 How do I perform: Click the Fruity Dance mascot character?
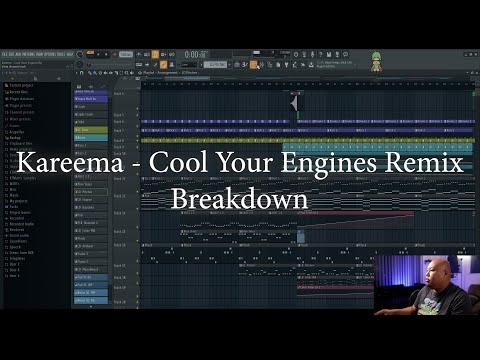tap(376, 62)
